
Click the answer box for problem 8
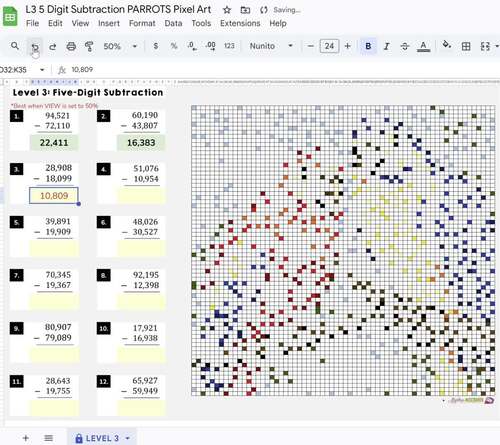[x=141, y=302]
